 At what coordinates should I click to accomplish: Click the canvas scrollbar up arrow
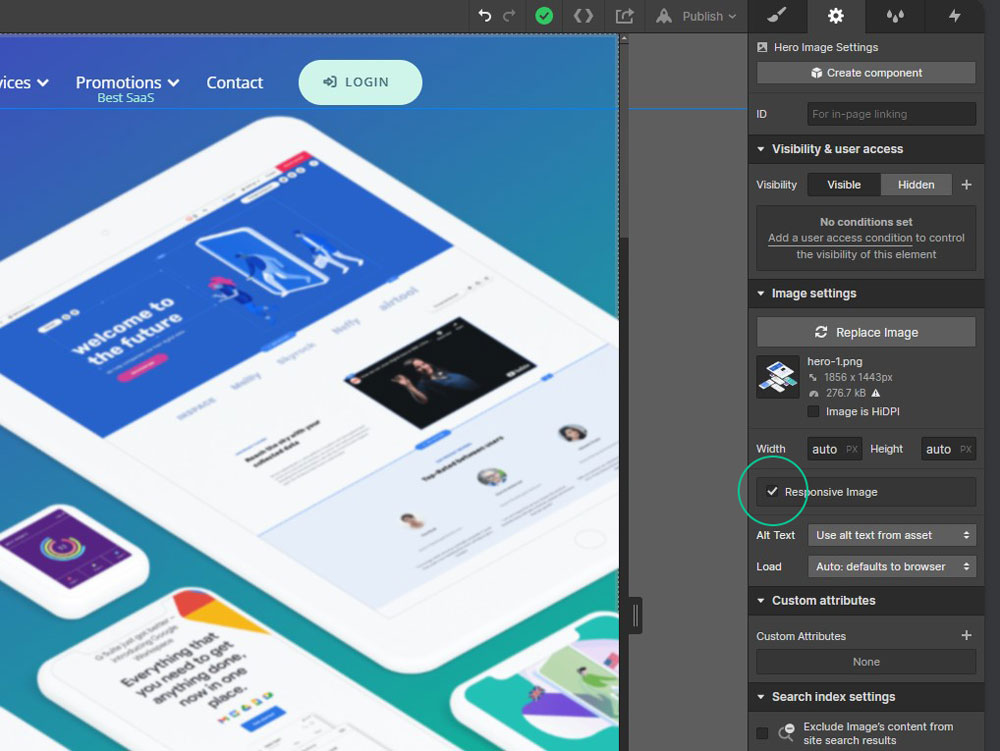coord(624,40)
